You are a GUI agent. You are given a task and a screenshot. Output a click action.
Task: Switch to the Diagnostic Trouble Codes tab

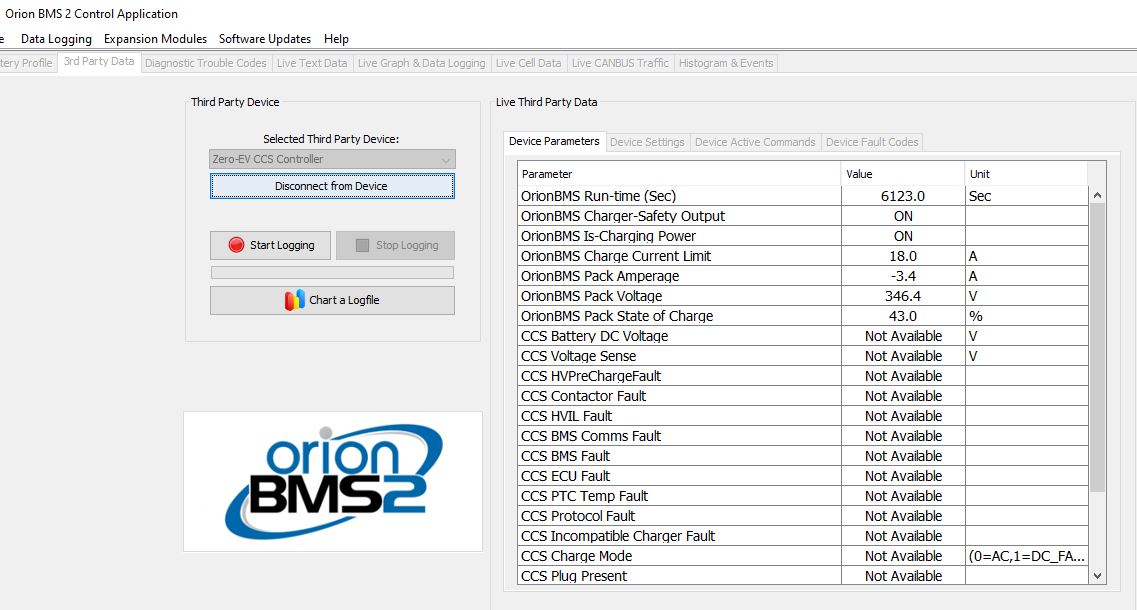point(206,63)
